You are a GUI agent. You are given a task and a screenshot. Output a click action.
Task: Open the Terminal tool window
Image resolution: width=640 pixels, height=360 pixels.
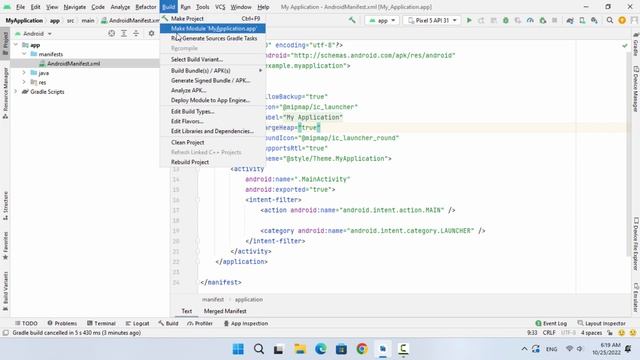tap(101, 323)
